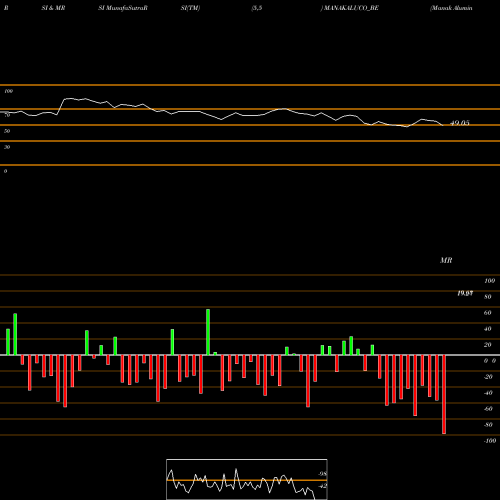Screen dimensions: 500x500
Task: Click the MR axis label -100
Action: (x=490, y=441)
